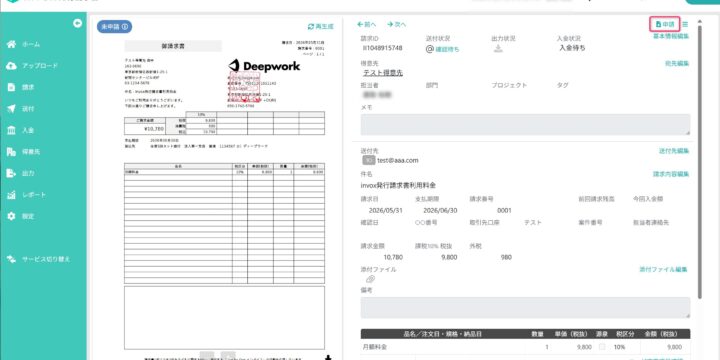Open the 添付ファイル編集 edit link
The image size is (720, 360).
coord(664,270)
